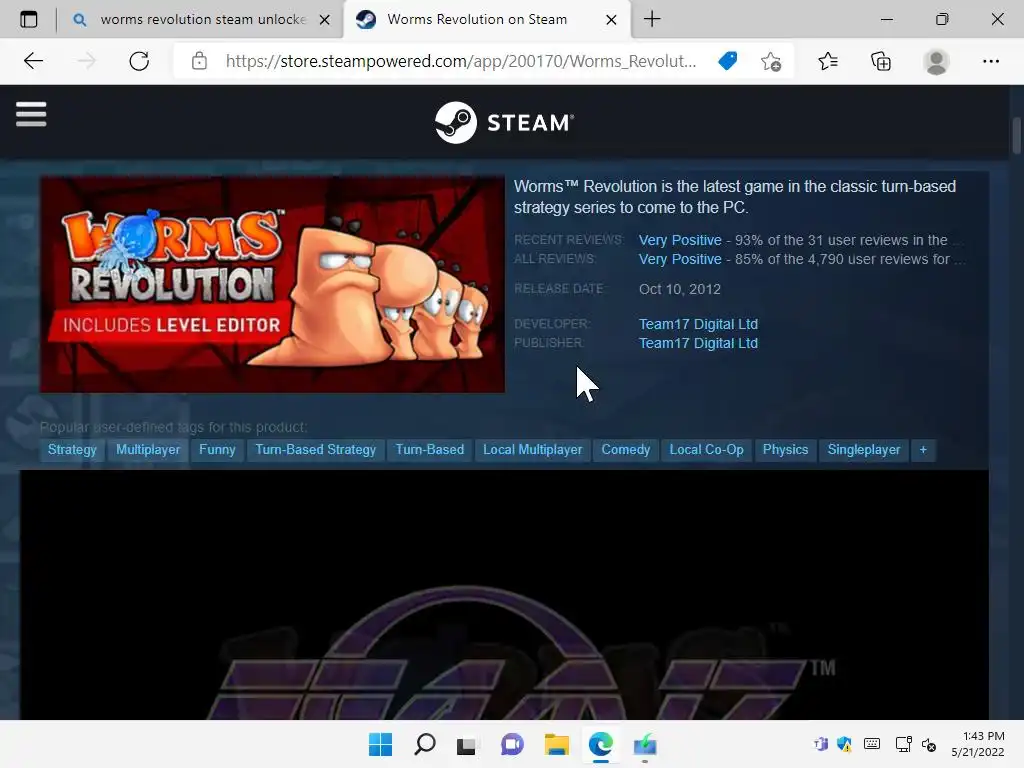Viewport: 1024px width, 768px height.
Task: Close the worms revolution search tab
Action: pos(325,20)
